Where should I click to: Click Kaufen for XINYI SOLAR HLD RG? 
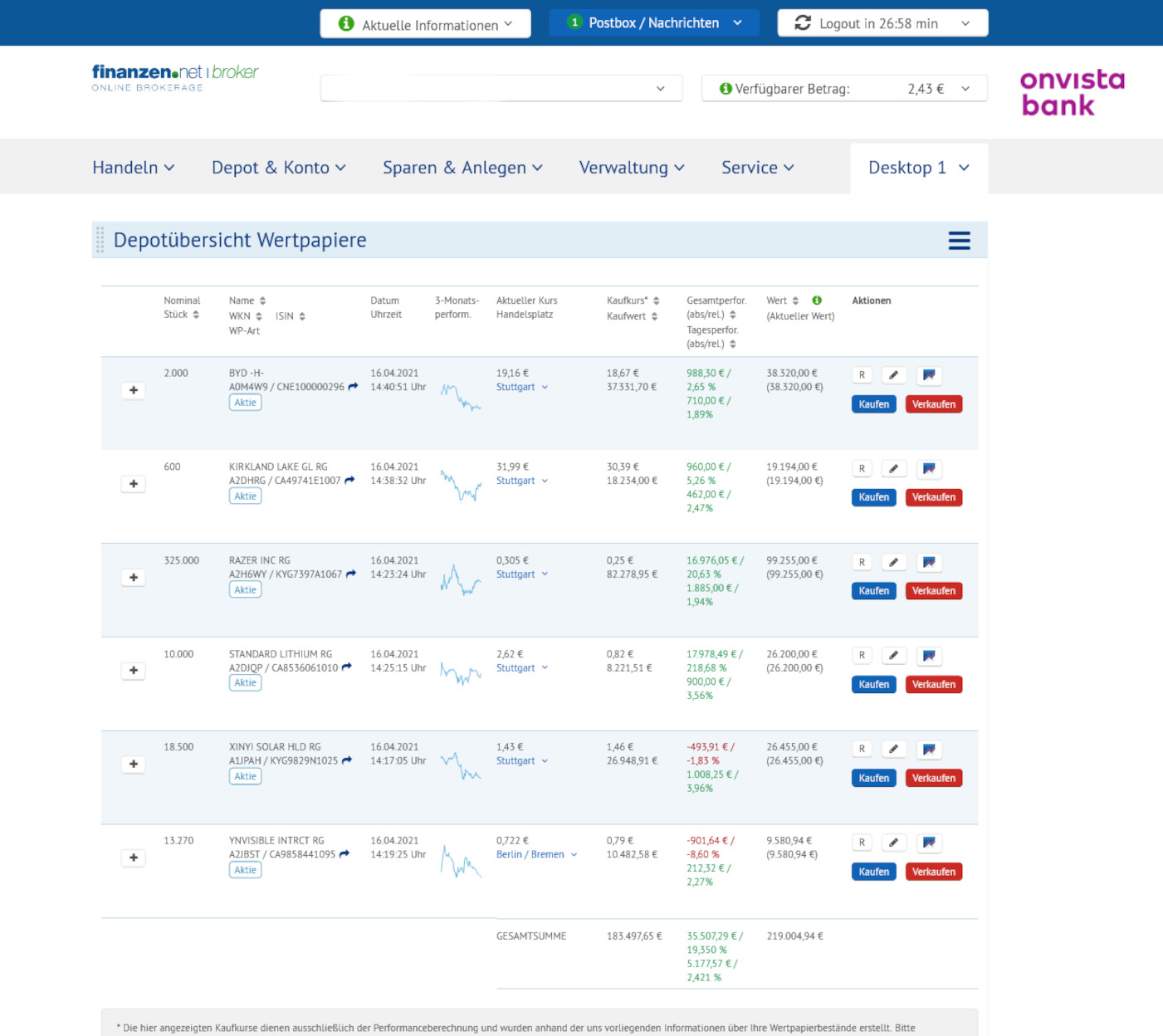[x=874, y=778]
